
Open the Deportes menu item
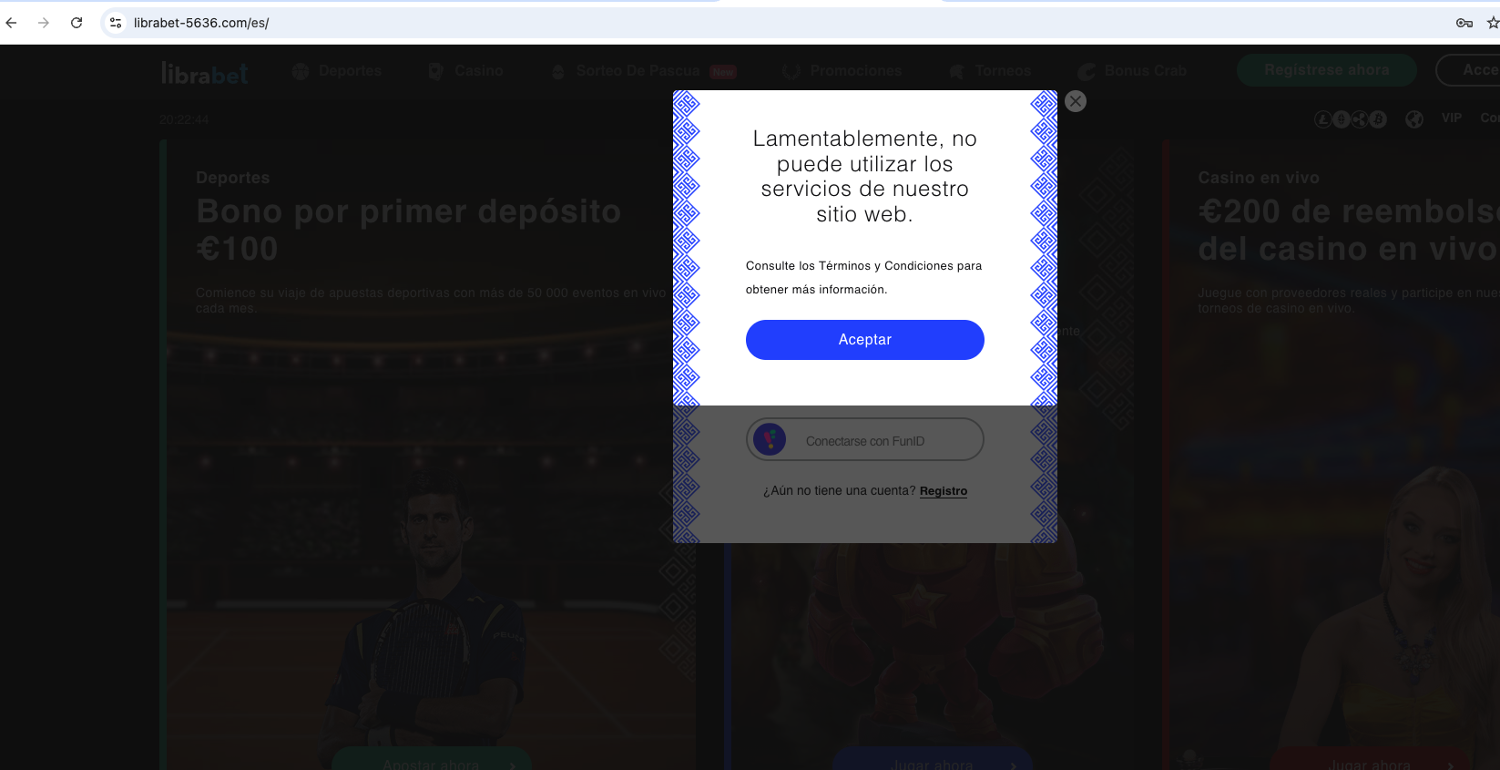tap(337, 71)
